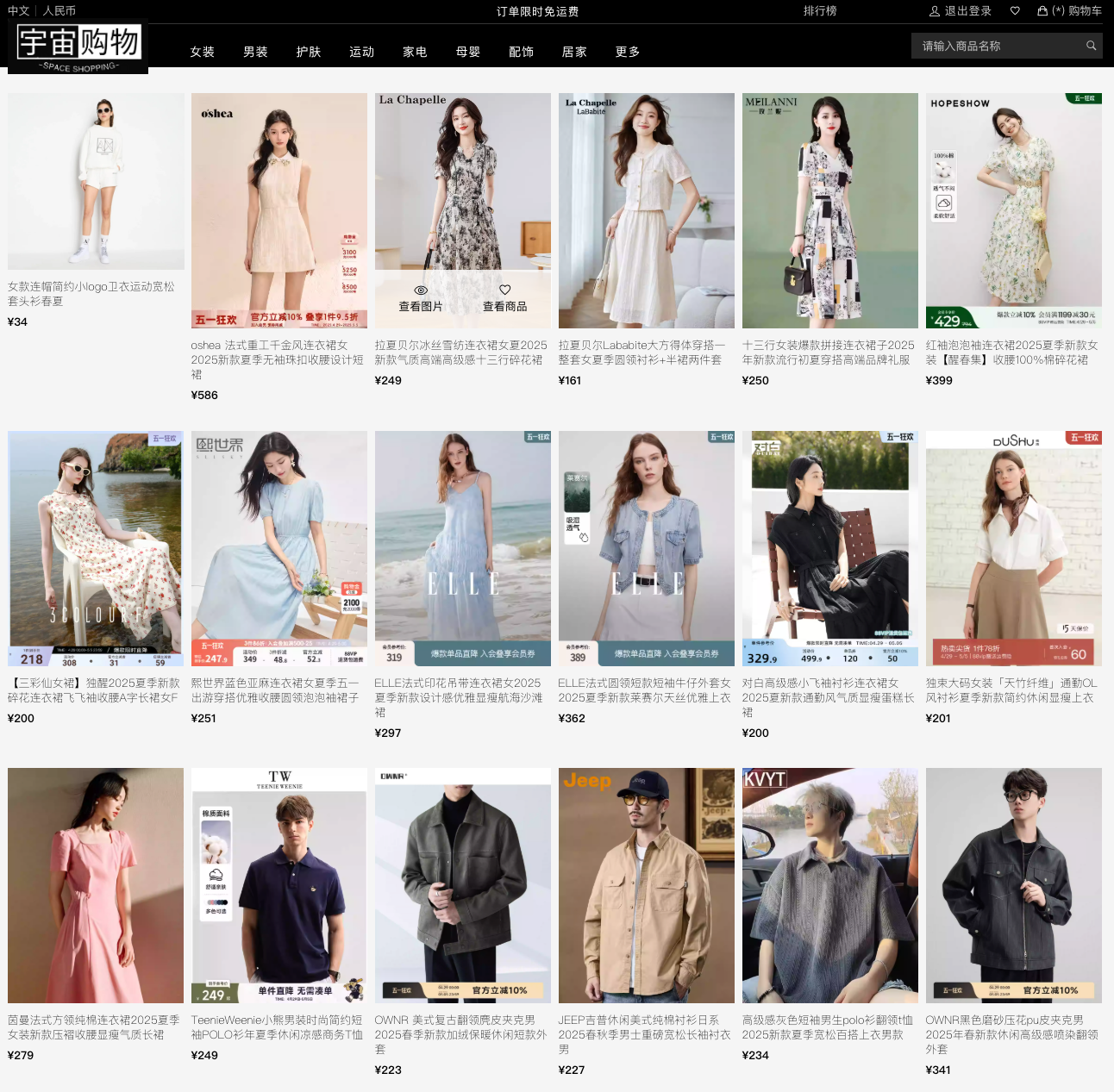Click the magnifier search icon

[1091, 46]
